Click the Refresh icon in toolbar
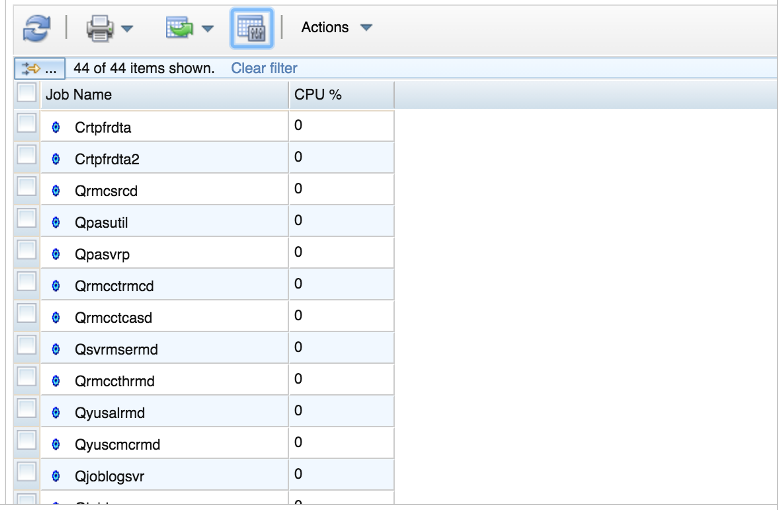This screenshot has height=510, width=780. click(36, 28)
